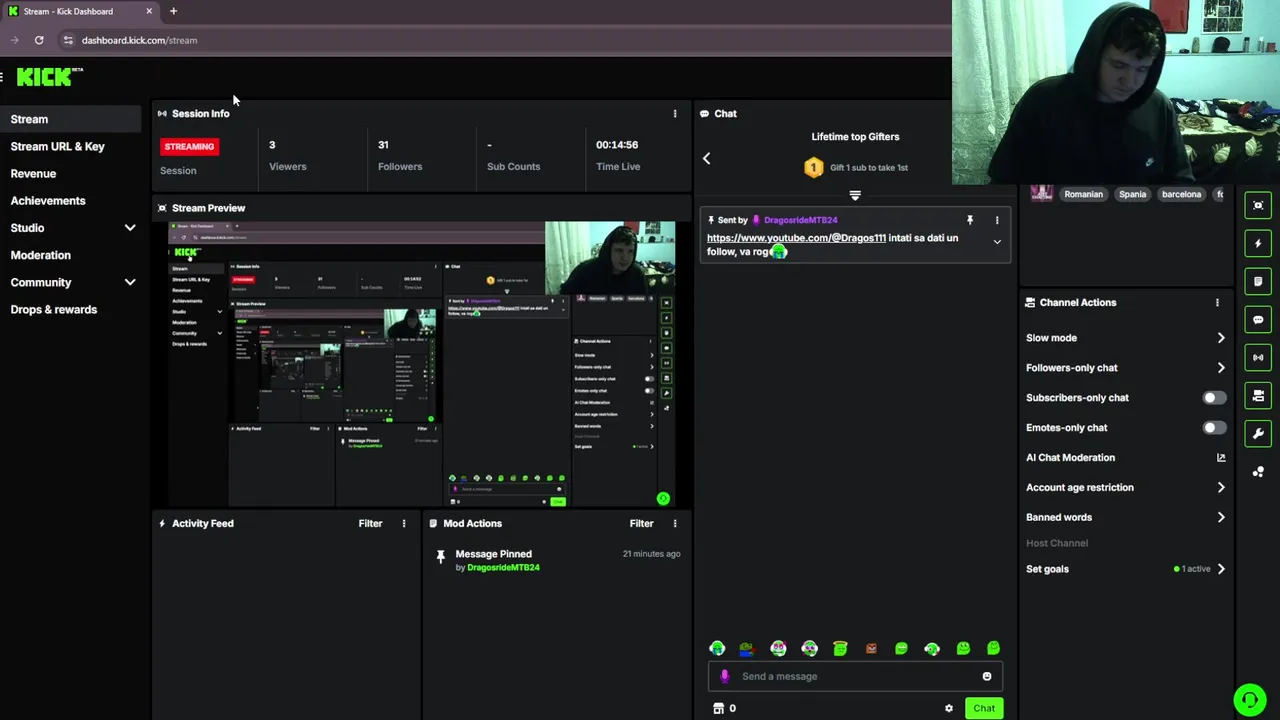
Task: Open Channel Actions three-dot menu
Action: click(1217, 302)
